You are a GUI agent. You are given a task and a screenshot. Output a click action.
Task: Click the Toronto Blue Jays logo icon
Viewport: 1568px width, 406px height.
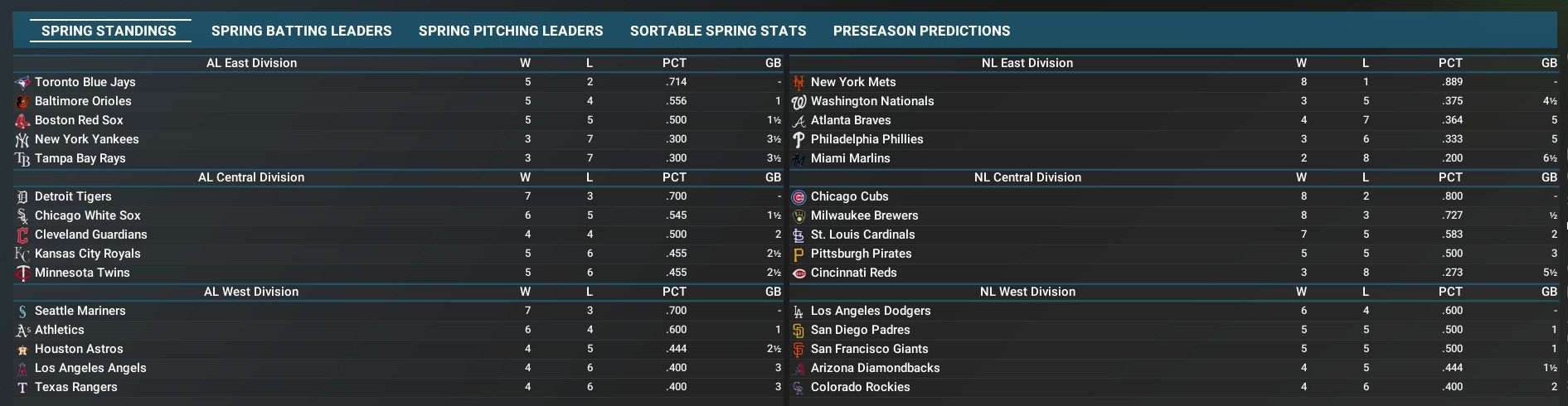(x=22, y=82)
